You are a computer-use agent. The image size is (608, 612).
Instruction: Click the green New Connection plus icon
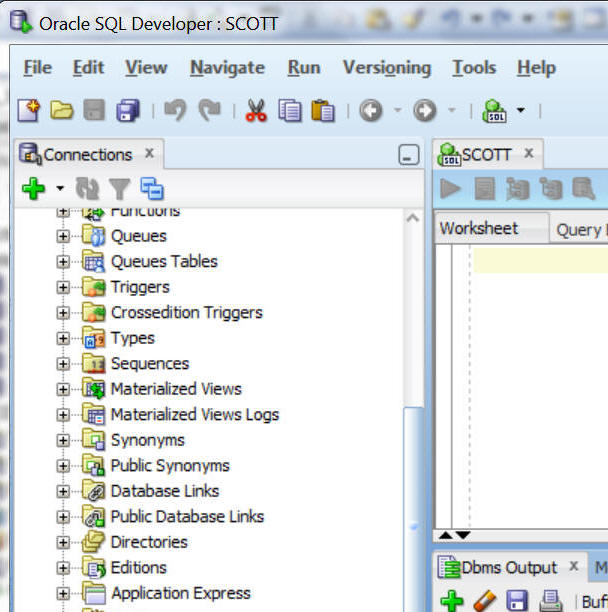[34, 188]
